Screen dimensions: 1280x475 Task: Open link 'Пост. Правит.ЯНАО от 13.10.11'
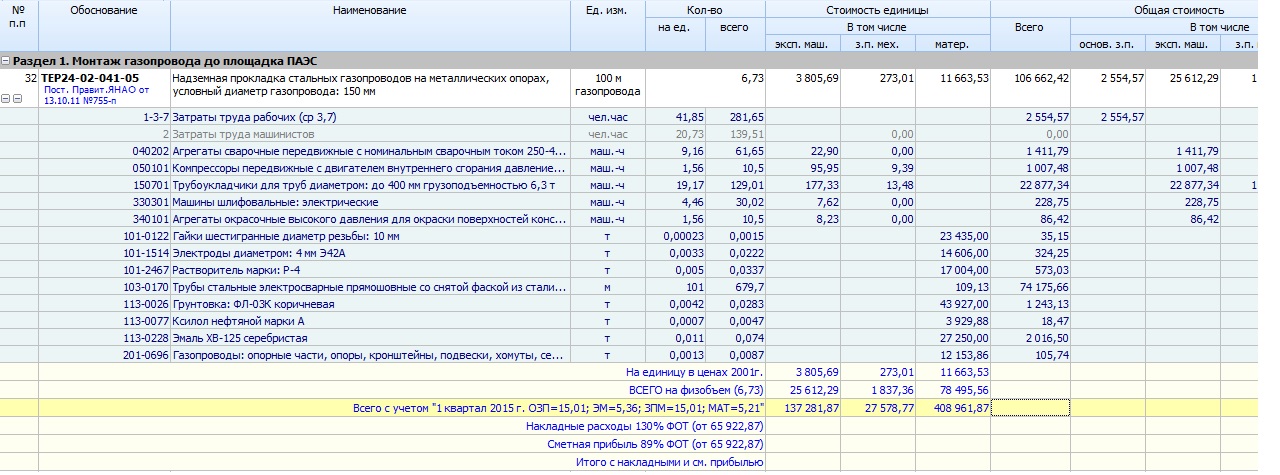(x=95, y=94)
